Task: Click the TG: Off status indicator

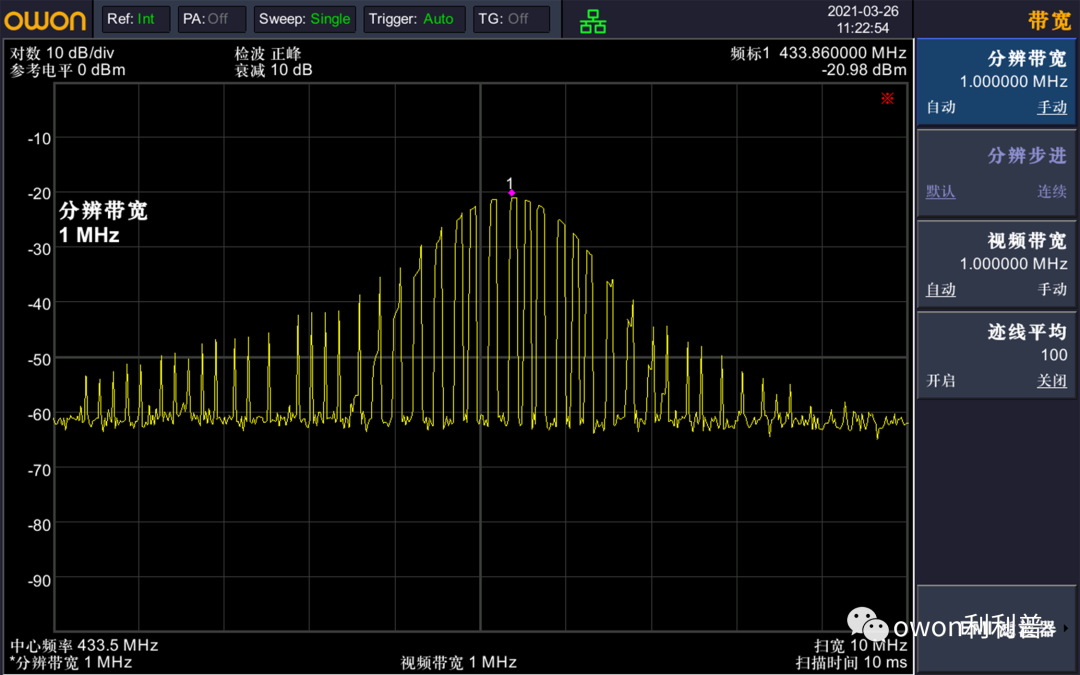Action: point(511,19)
